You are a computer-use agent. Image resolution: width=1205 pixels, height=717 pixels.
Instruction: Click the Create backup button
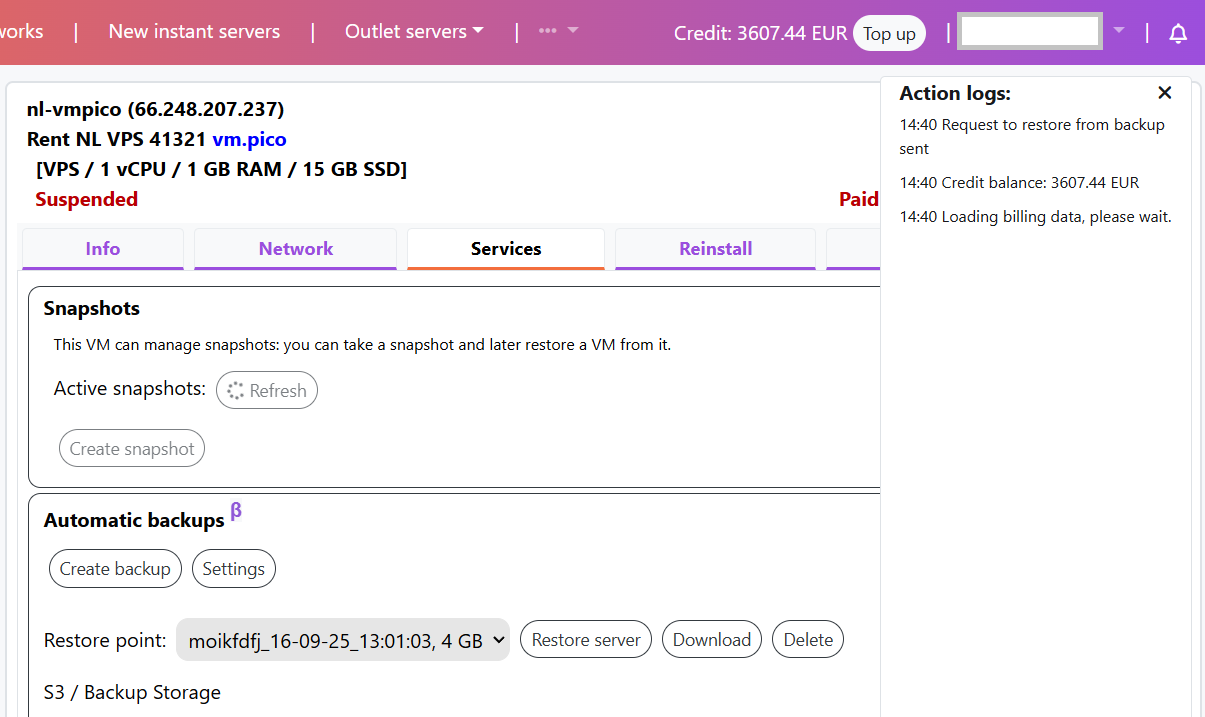[115, 569]
